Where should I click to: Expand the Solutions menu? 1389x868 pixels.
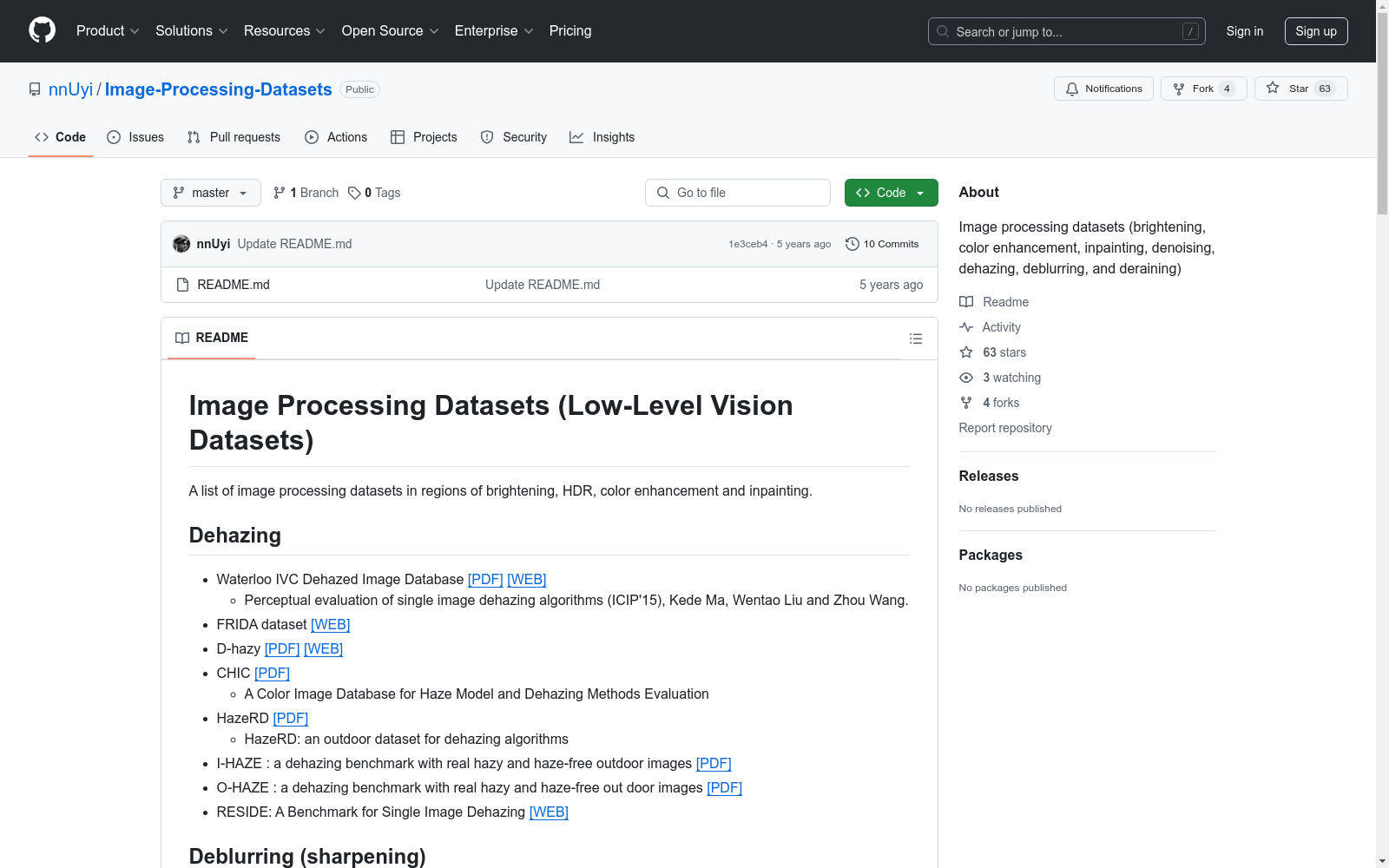(192, 30)
